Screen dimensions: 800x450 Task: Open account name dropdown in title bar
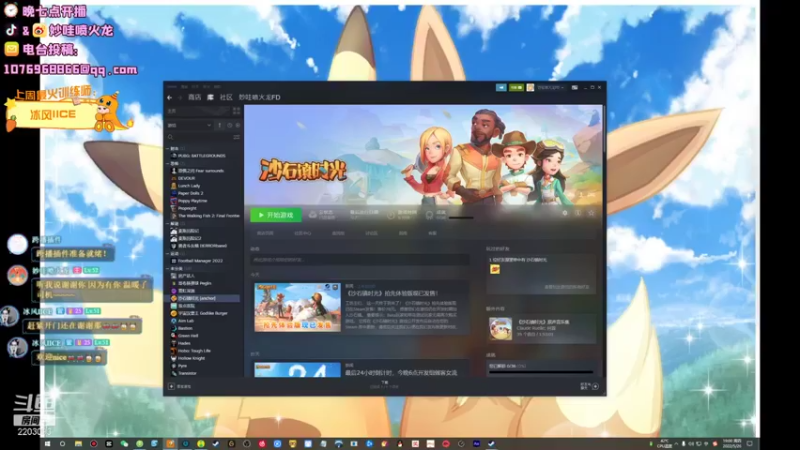click(550, 88)
